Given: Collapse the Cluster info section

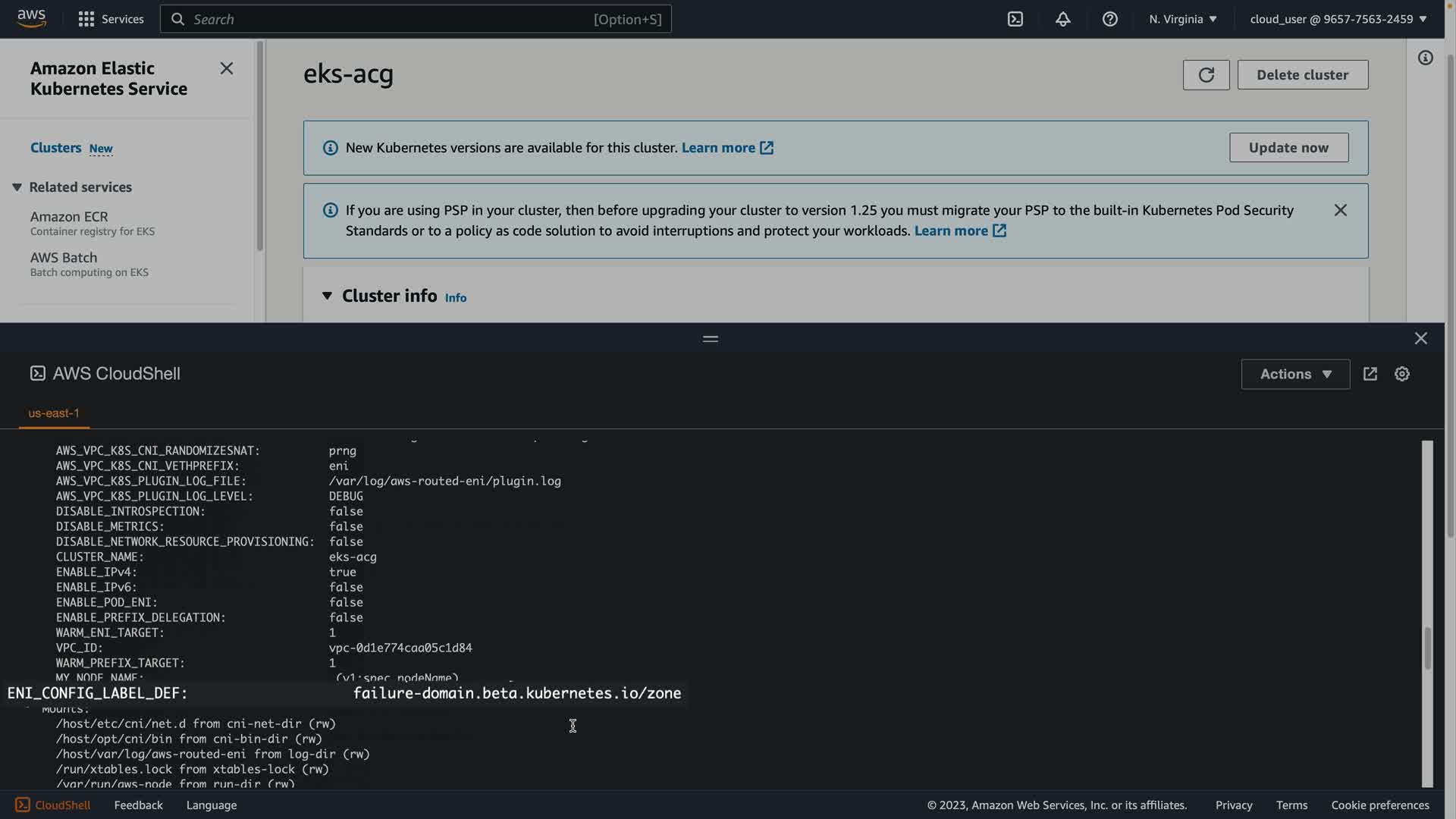Looking at the screenshot, I should pos(327,296).
